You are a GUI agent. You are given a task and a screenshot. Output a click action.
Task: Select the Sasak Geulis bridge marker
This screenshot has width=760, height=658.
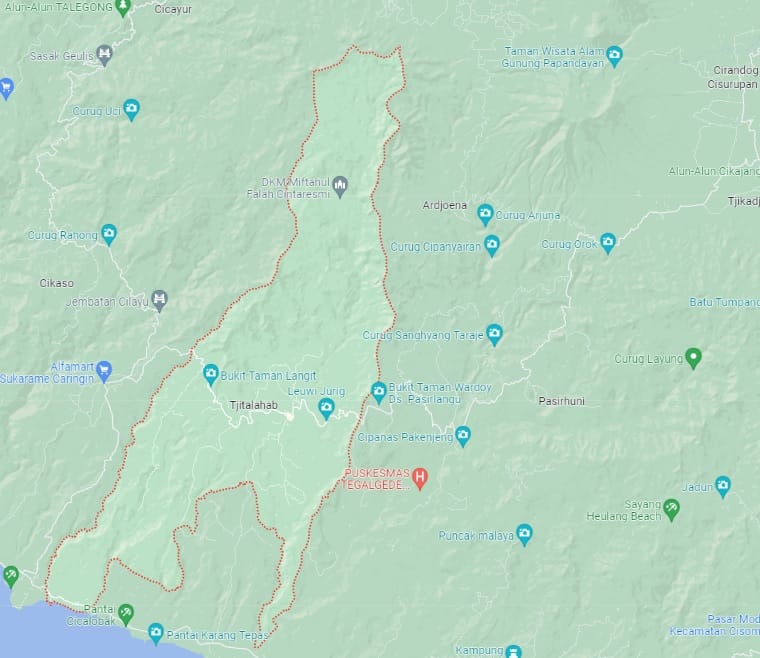pyautogui.click(x=104, y=55)
